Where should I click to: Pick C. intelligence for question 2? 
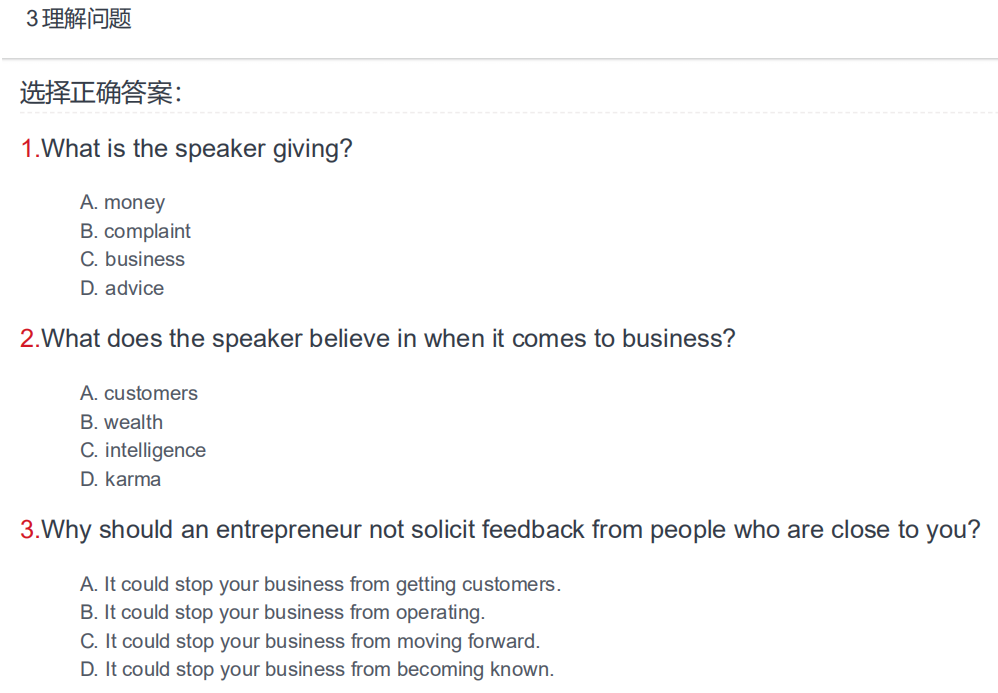pyautogui.click(x=143, y=451)
